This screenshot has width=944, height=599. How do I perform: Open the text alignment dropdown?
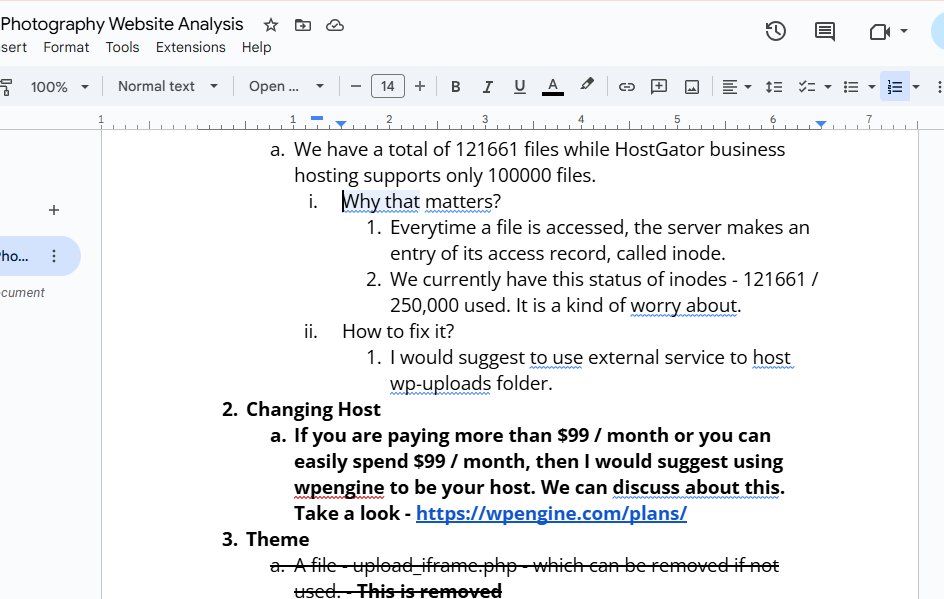point(736,87)
